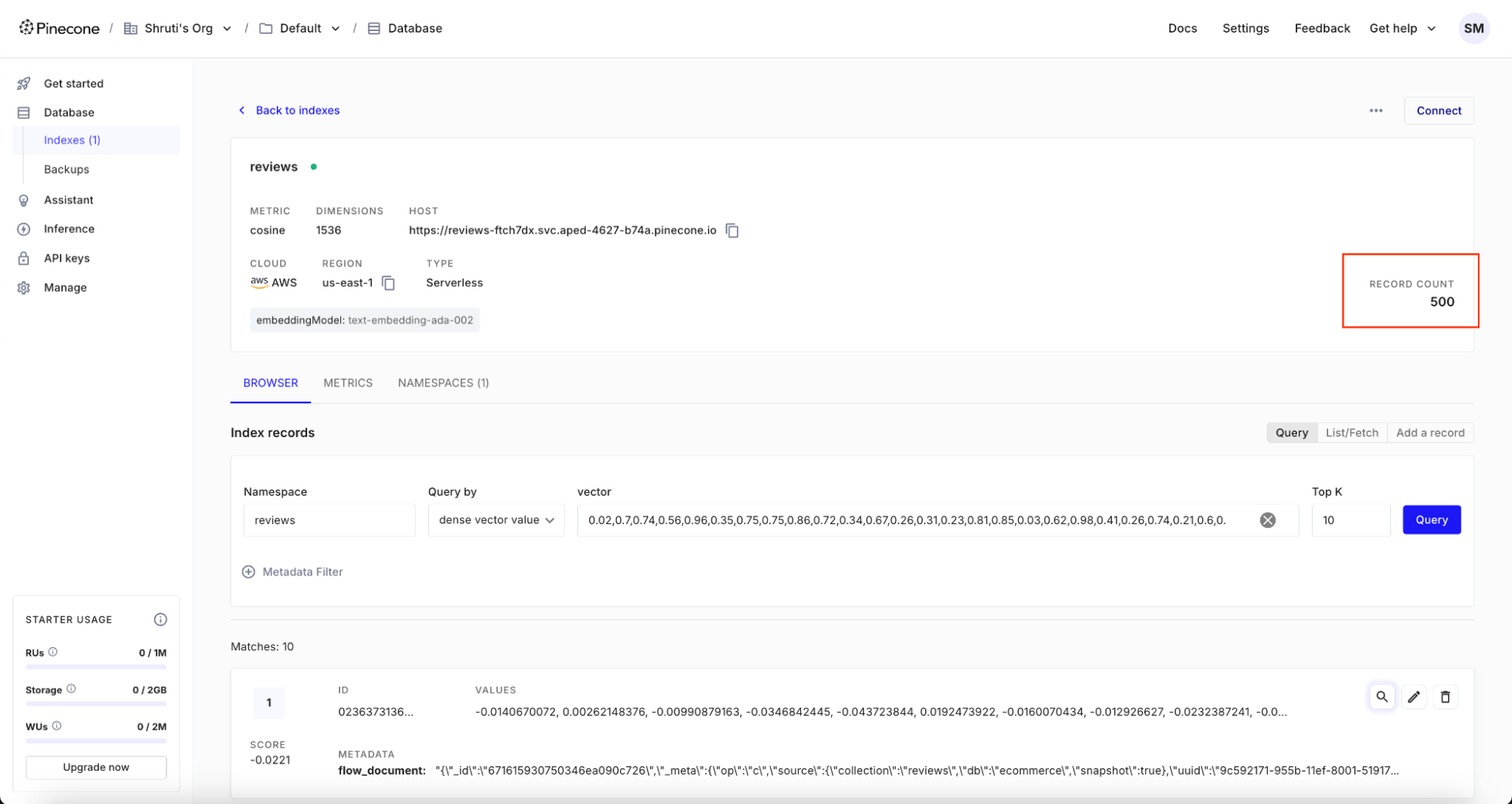Image resolution: width=1512 pixels, height=804 pixels.
Task: Open Feedback in the top bar
Action: point(1322,28)
